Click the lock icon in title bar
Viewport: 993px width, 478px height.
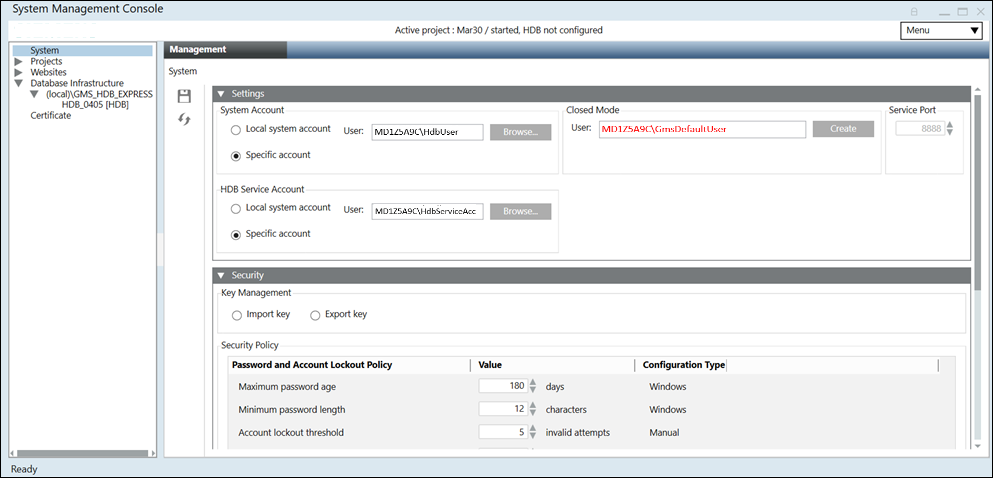[x=914, y=11]
